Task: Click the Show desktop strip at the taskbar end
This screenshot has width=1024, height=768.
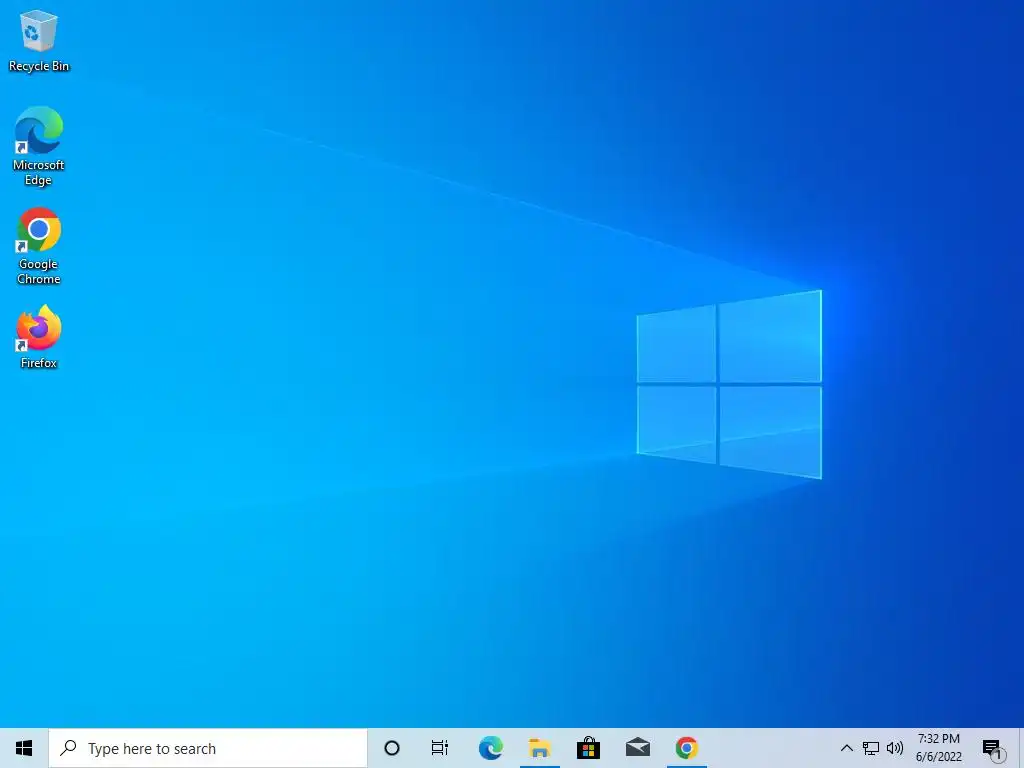Action: click(1021, 748)
